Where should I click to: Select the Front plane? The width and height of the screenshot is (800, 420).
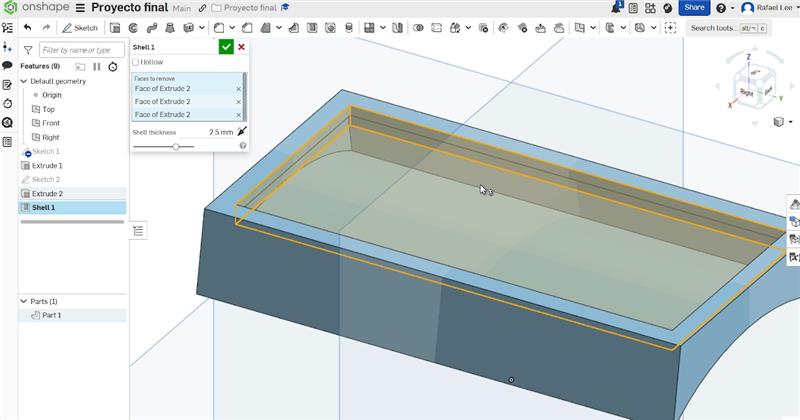pyautogui.click(x=51, y=123)
